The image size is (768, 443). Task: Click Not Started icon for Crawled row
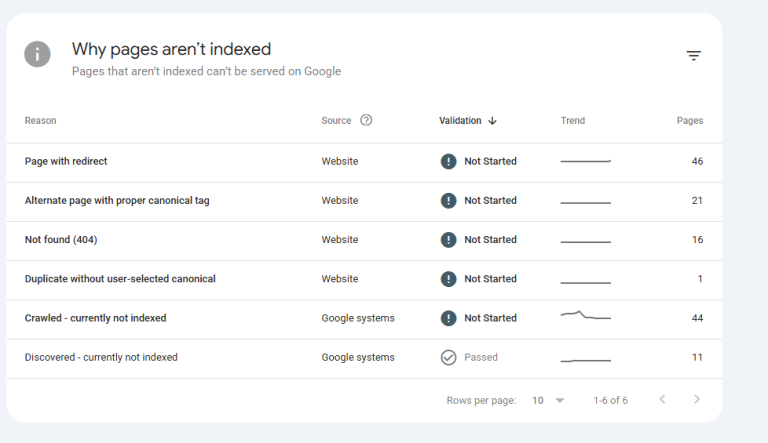(448, 318)
